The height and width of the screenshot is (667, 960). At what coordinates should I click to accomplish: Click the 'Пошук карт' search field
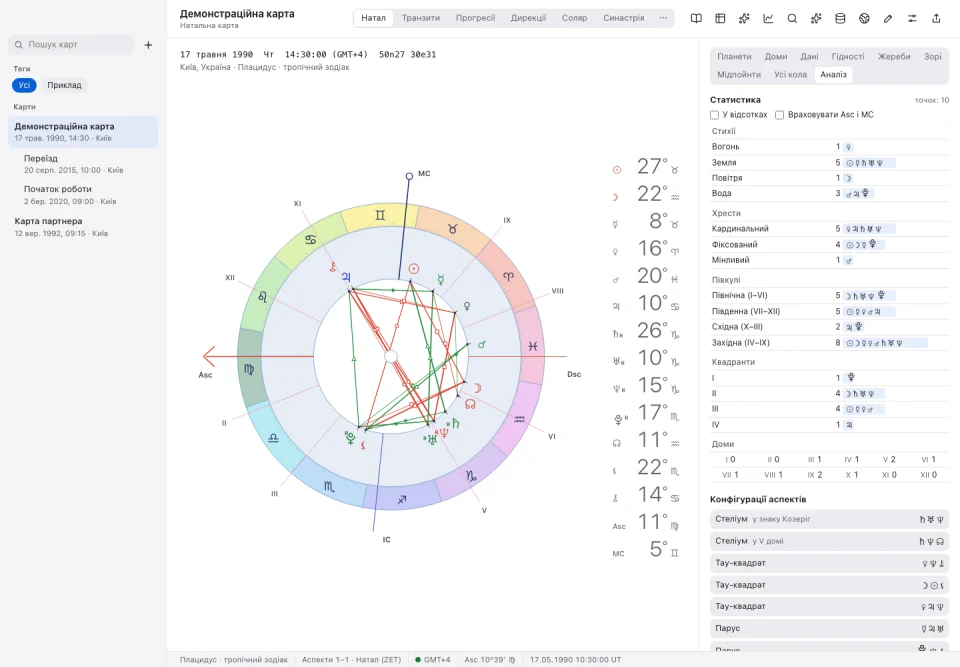click(71, 45)
